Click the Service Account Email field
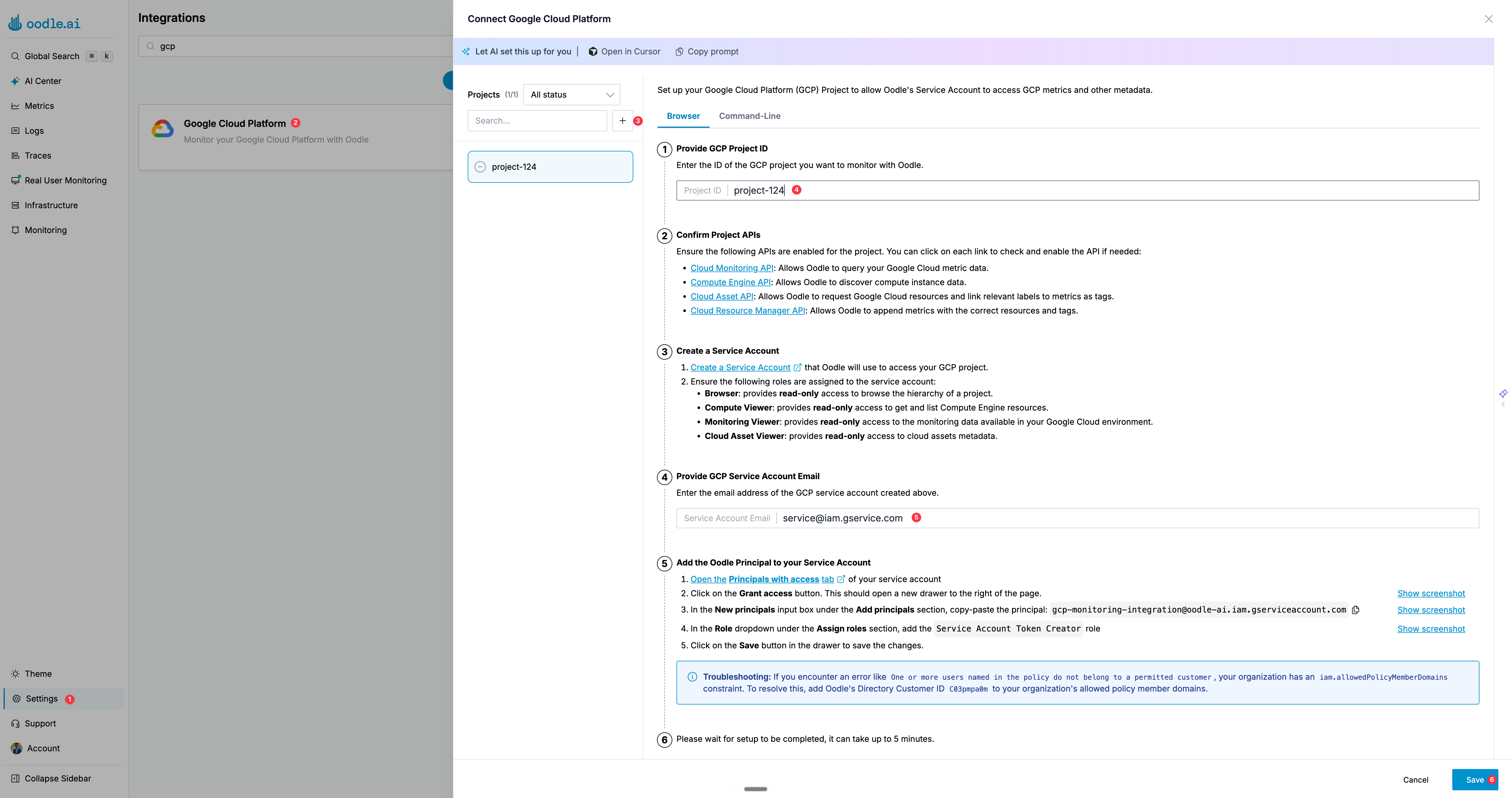Image resolution: width=1512 pixels, height=798 pixels. 1077,518
